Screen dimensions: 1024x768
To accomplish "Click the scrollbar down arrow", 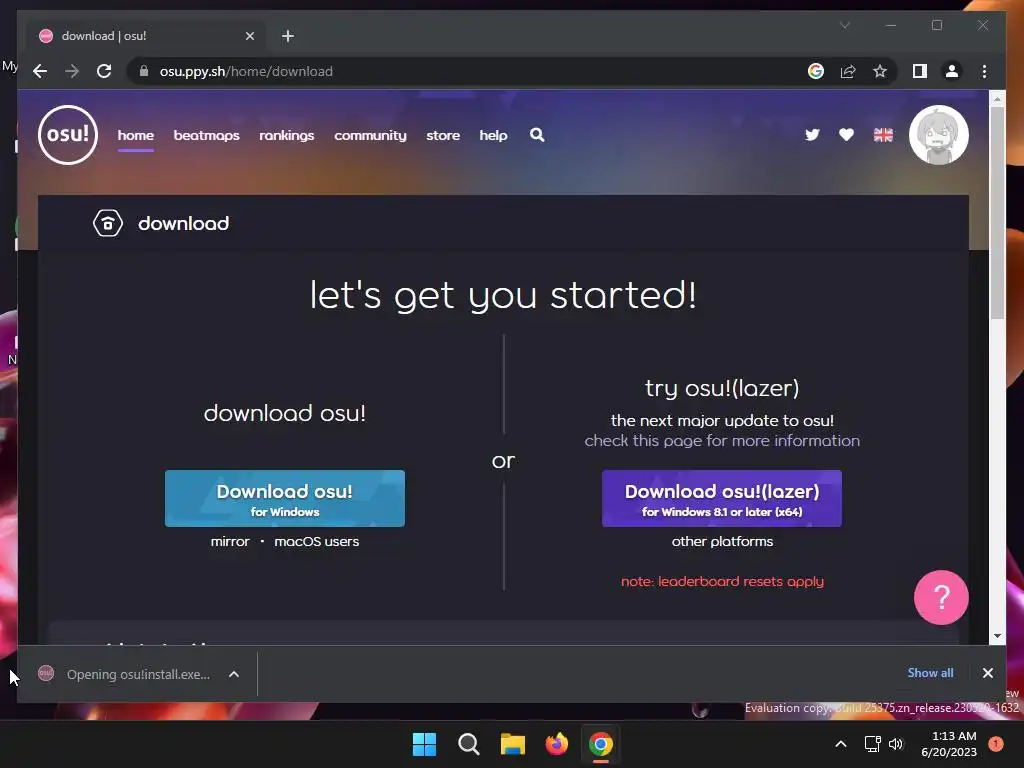I will pyautogui.click(x=997, y=636).
